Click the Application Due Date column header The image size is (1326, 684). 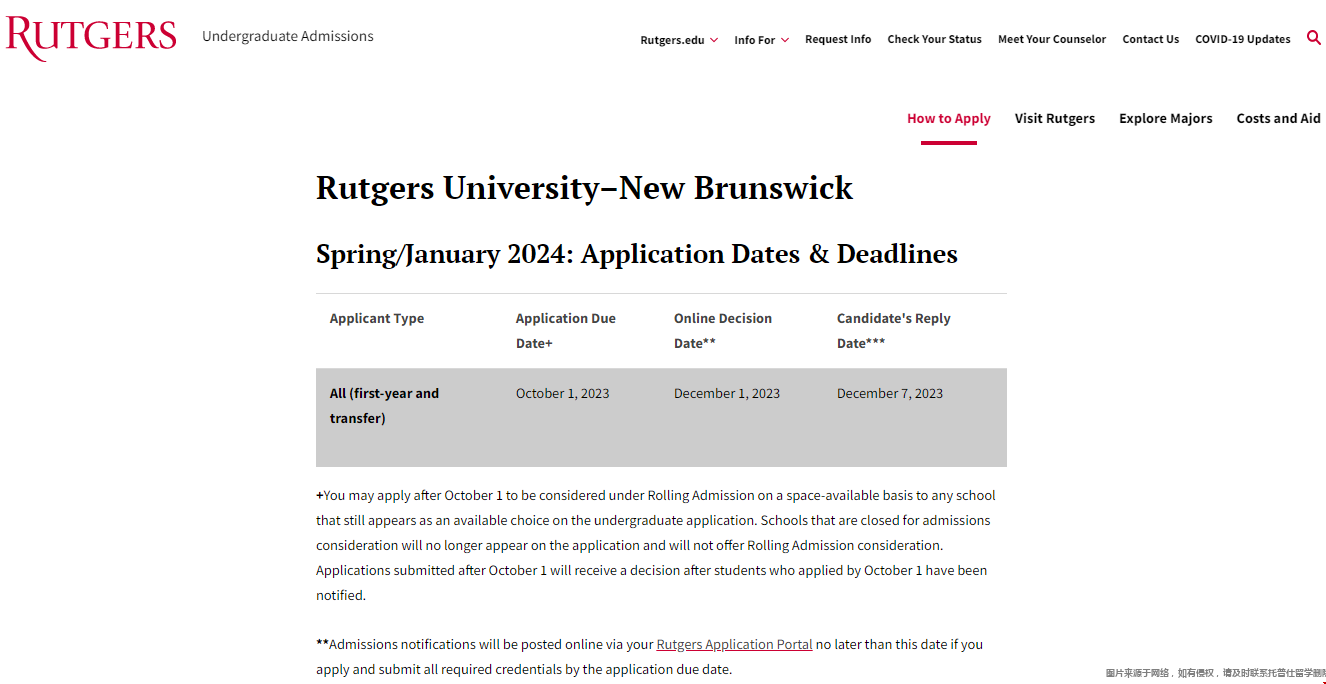(565, 330)
